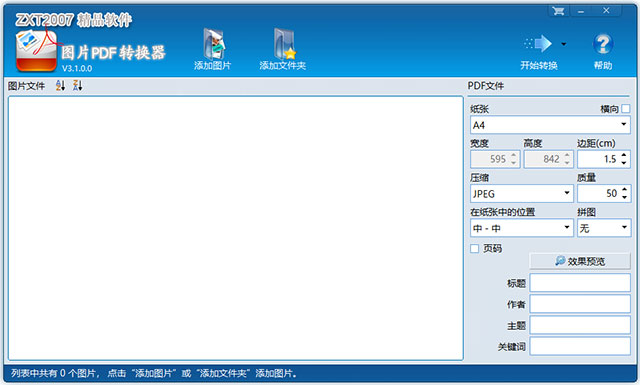The width and height of the screenshot is (640, 385).
Task: Open the 在纸张中的位置 position dropdown
Action: (522, 228)
